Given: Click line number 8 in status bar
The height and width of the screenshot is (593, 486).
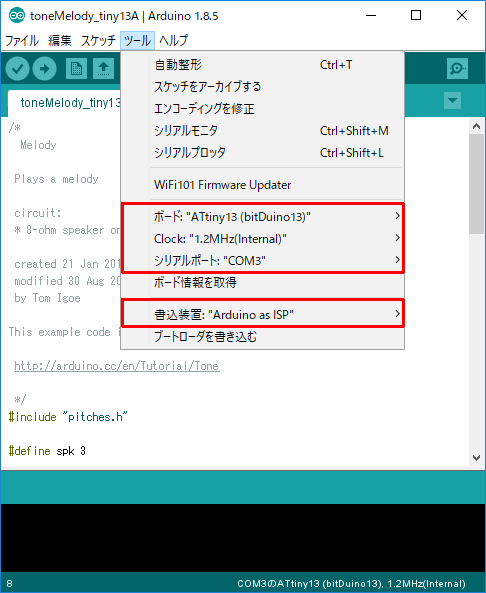Looking at the screenshot, I should click(x=9, y=584).
